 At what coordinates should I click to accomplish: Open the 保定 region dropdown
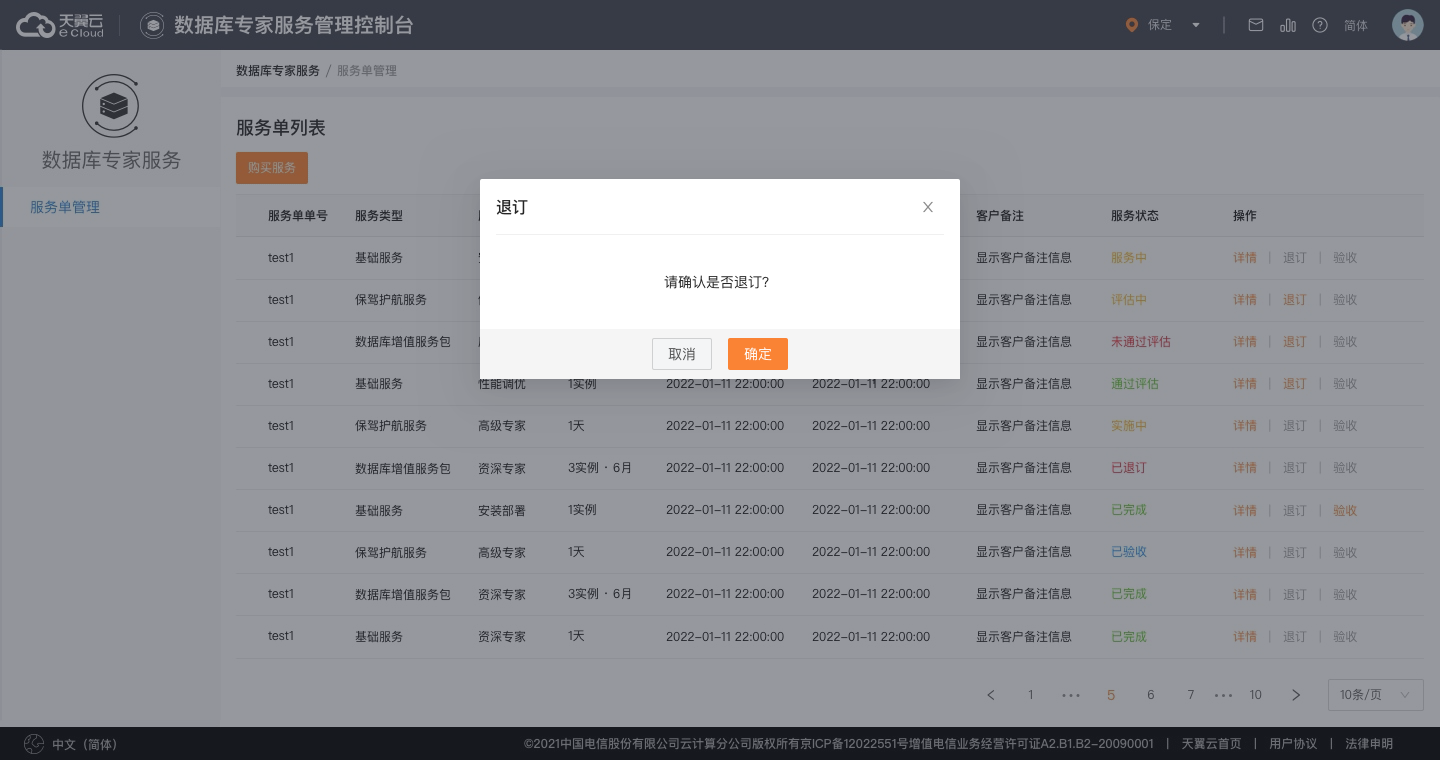(1163, 25)
